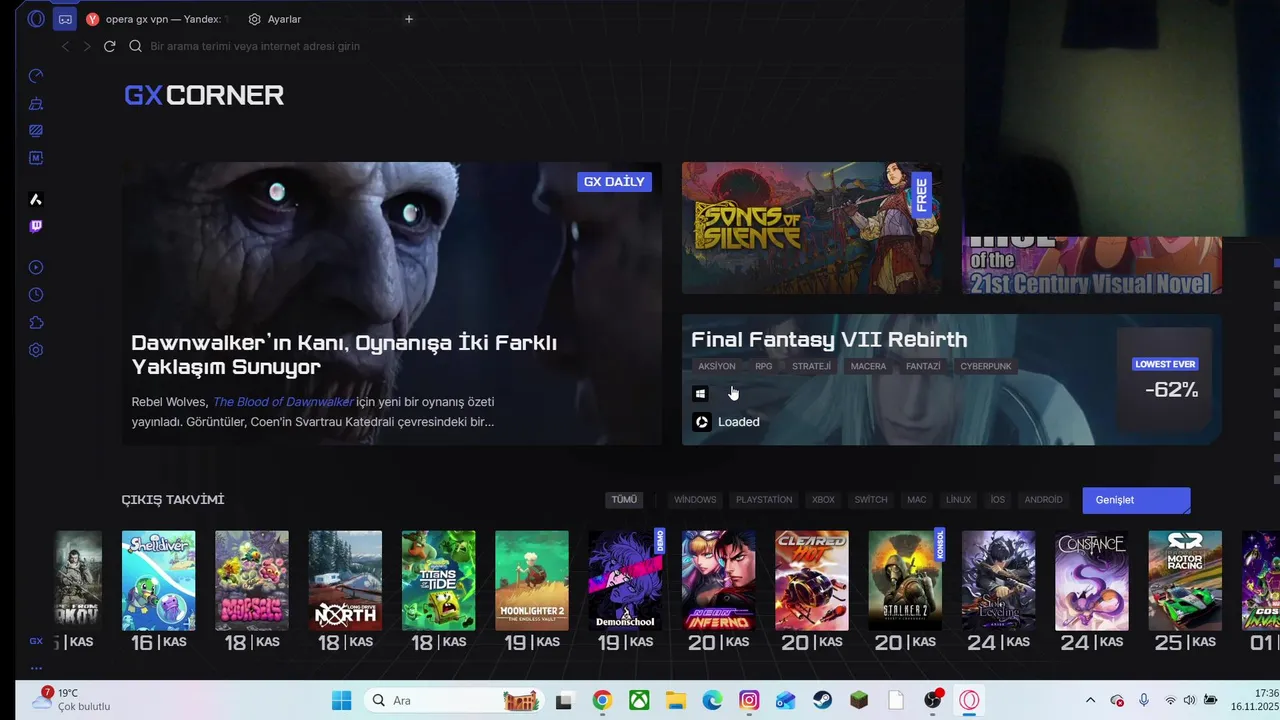Viewport: 1280px width, 720px height.
Task: Click the MACERA genre tag
Action: pos(868,366)
